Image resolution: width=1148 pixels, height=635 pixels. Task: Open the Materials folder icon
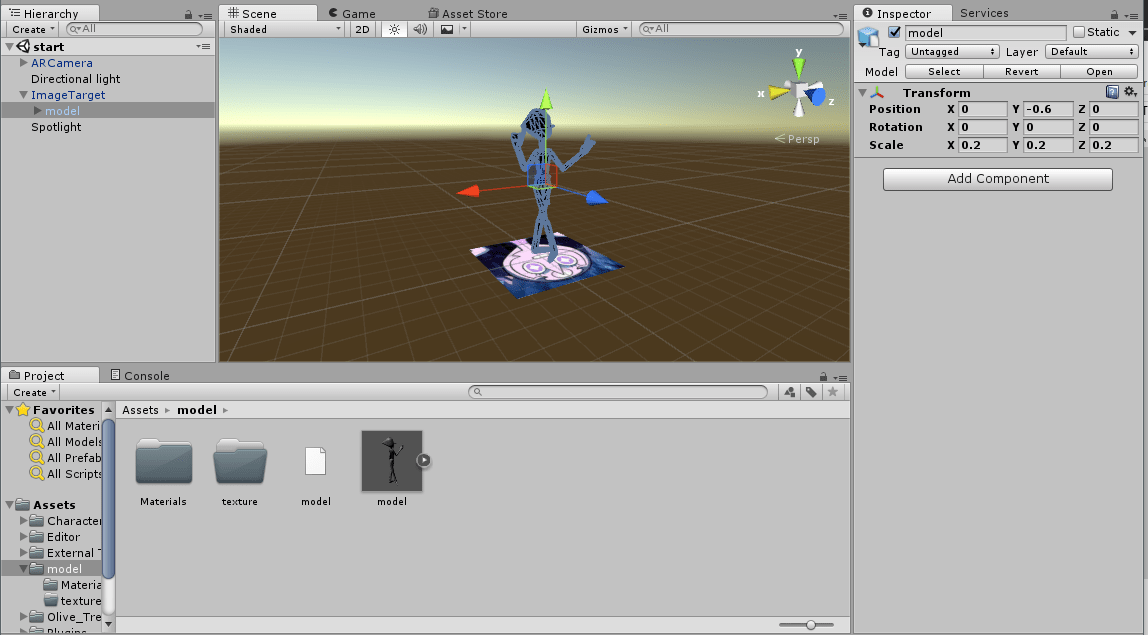(x=164, y=462)
